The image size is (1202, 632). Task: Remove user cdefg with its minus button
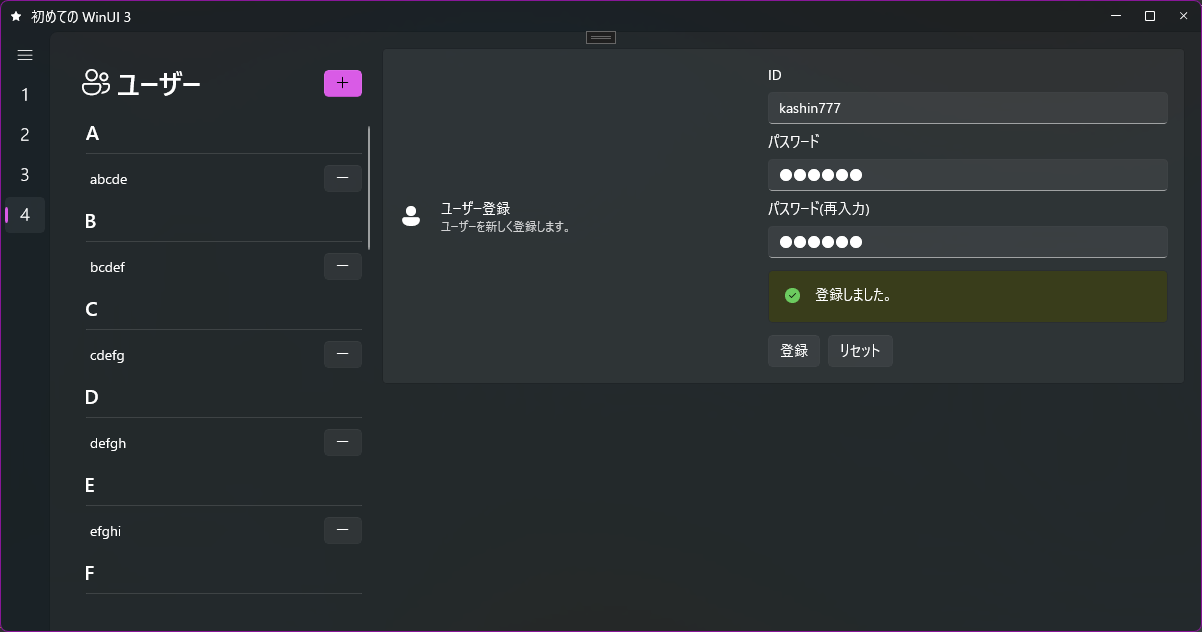(x=343, y=354)
